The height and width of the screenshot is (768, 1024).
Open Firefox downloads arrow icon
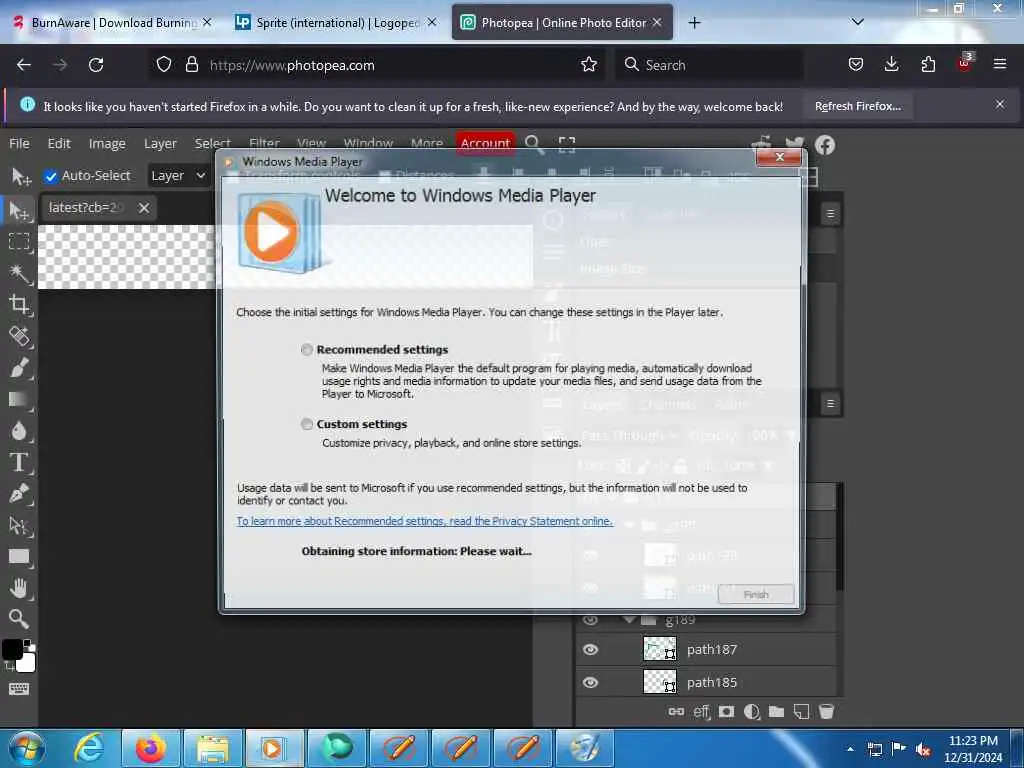[x=891, y=64]
